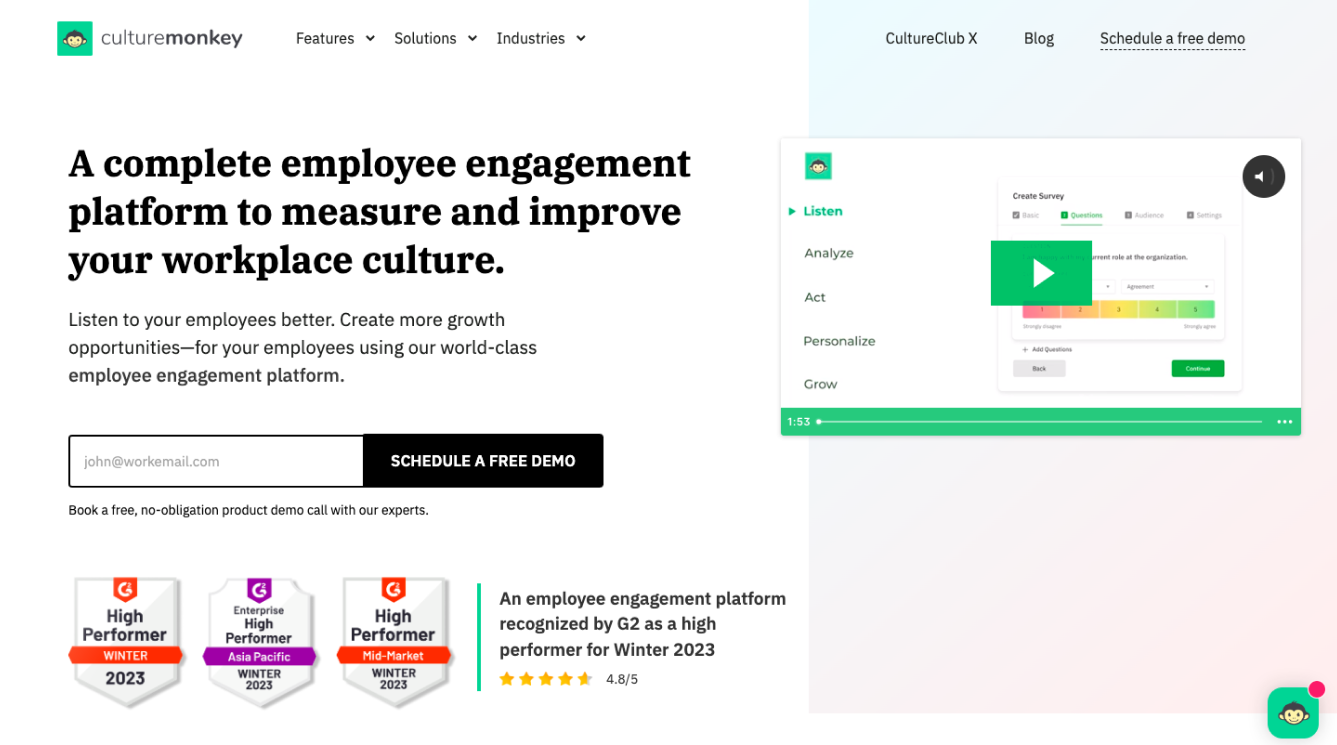This screenshot has width=1337, height=745.
Task: Click the work email input field
Action: coord(216,461)
